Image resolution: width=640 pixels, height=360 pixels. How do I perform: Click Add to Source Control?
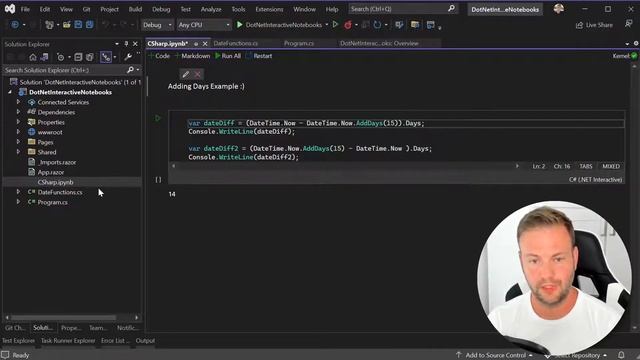point(495,355)
